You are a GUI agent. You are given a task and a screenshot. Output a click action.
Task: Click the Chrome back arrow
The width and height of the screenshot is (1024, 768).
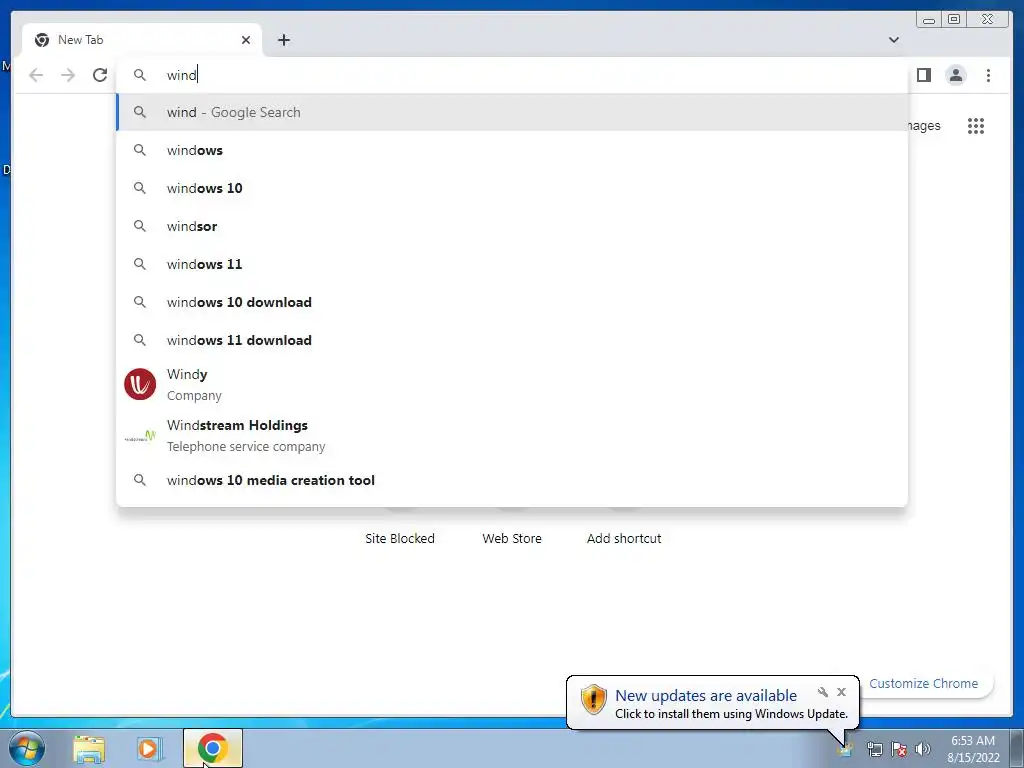(x=36, y=75)
